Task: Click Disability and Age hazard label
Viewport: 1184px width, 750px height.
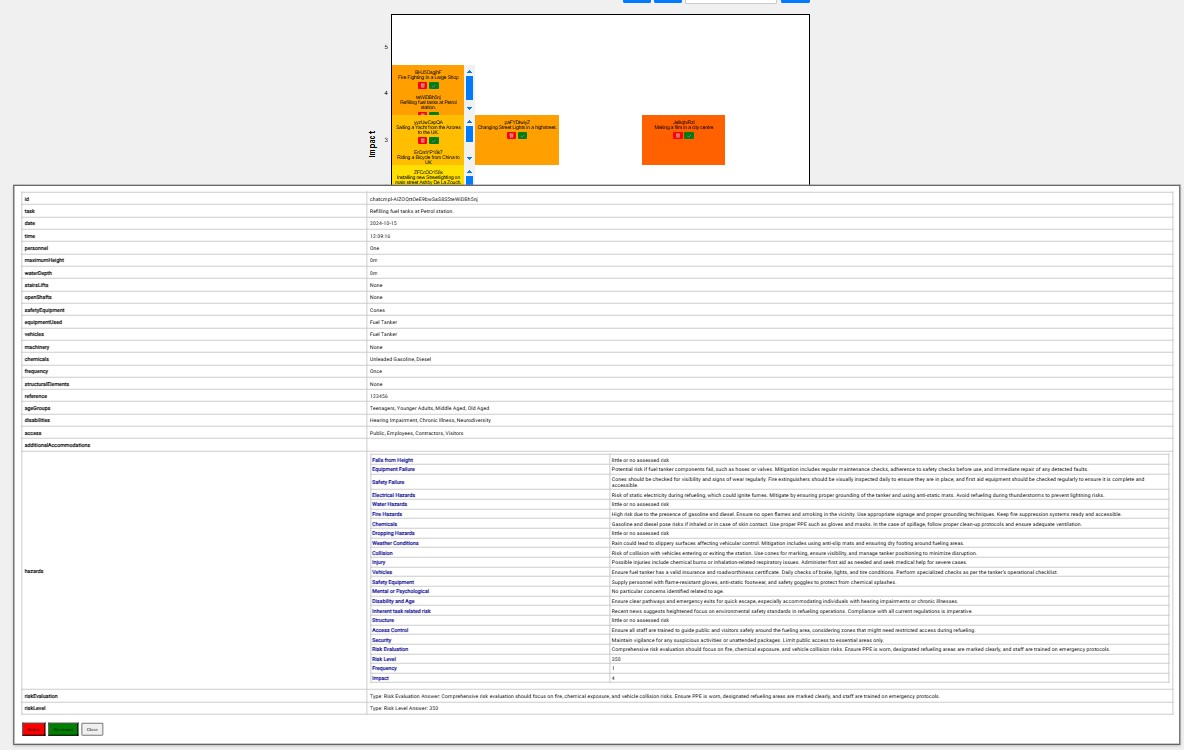Action: [393, 601]
